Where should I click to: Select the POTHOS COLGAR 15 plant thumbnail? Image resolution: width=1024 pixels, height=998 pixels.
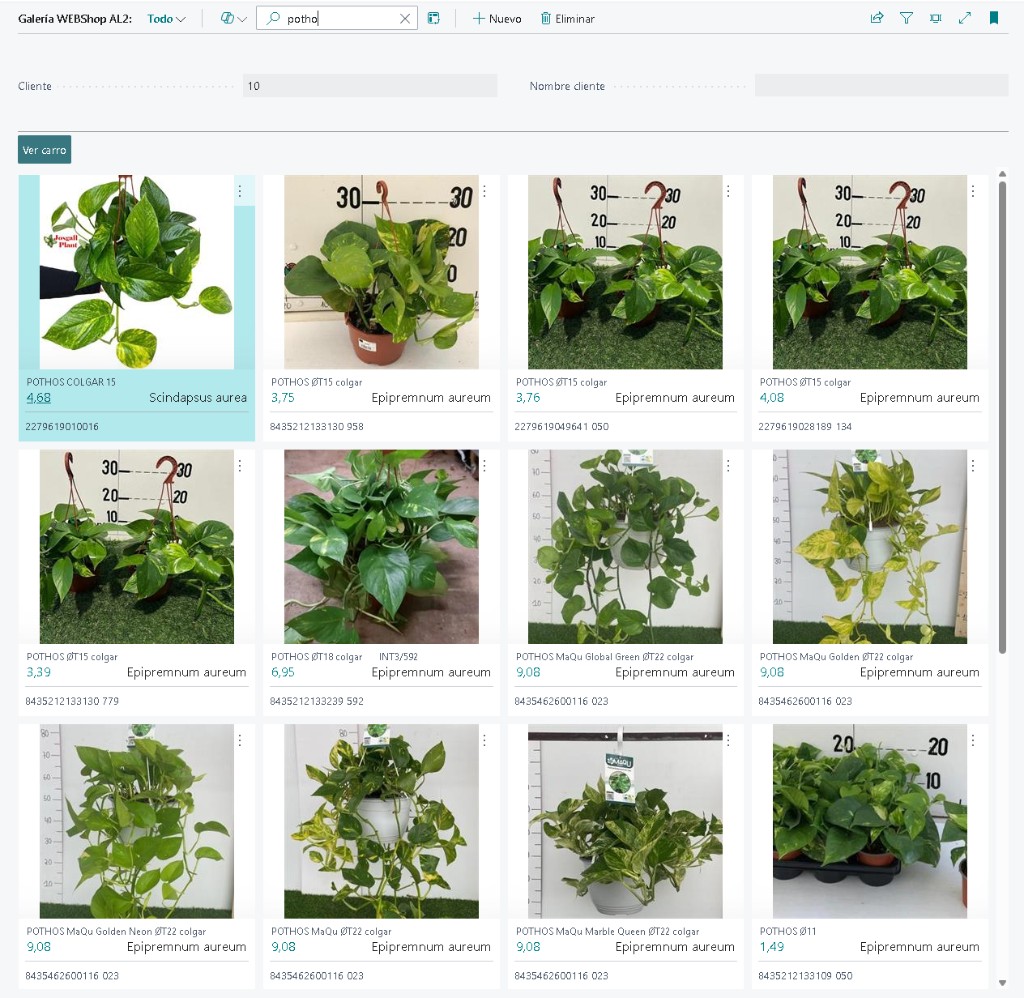pyautogui.click(x=136, y=272)
